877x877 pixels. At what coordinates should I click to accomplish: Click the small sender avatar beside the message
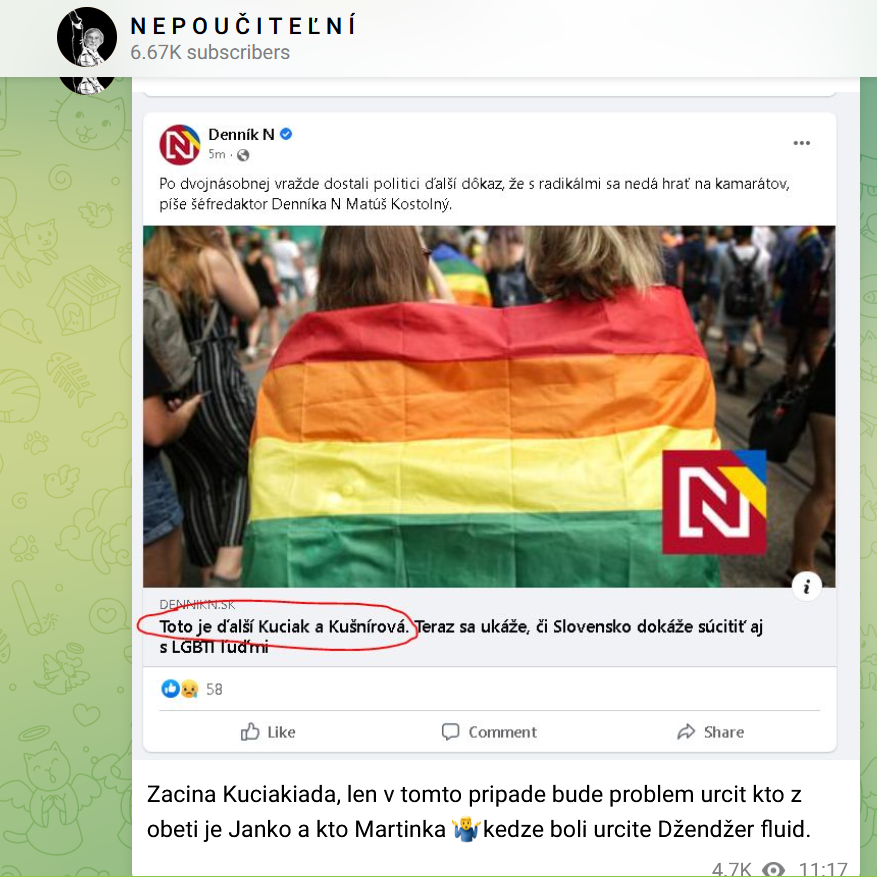coord(87,85)
